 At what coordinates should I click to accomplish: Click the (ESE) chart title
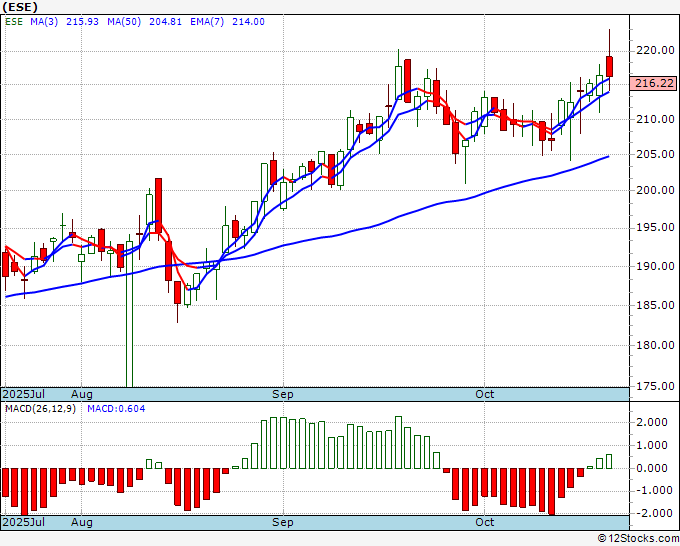tap(20, 7)
